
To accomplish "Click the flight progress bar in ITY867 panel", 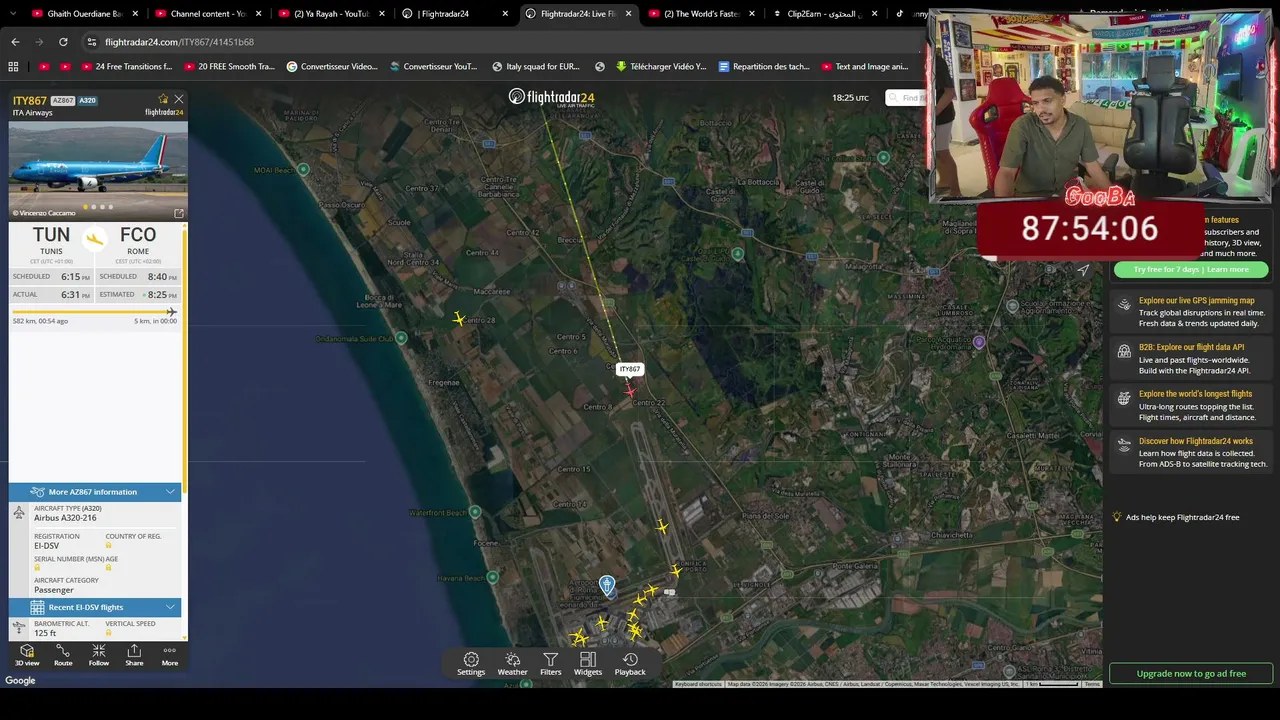I will tap(95, 312).
